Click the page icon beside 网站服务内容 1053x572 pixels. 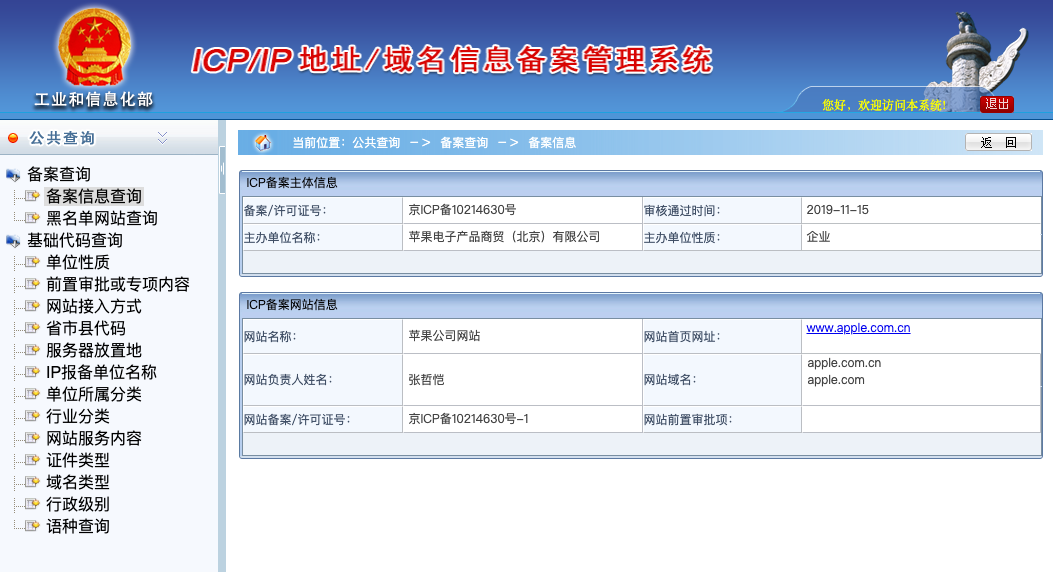click(32, 438)
